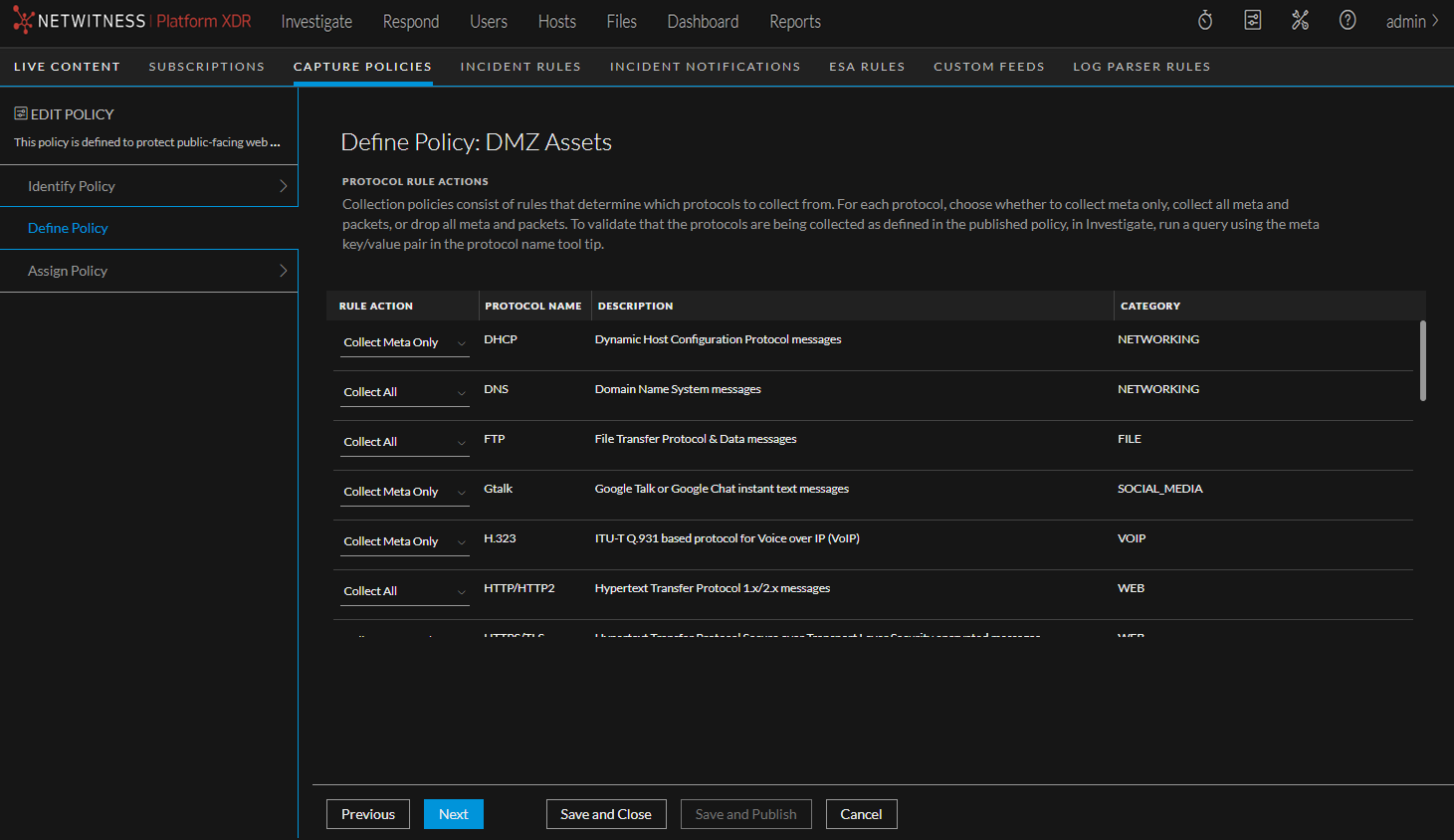Click the protocol list vertical scrollbar
This screenshot has height=840, width=1454.
coord(1422,360)
